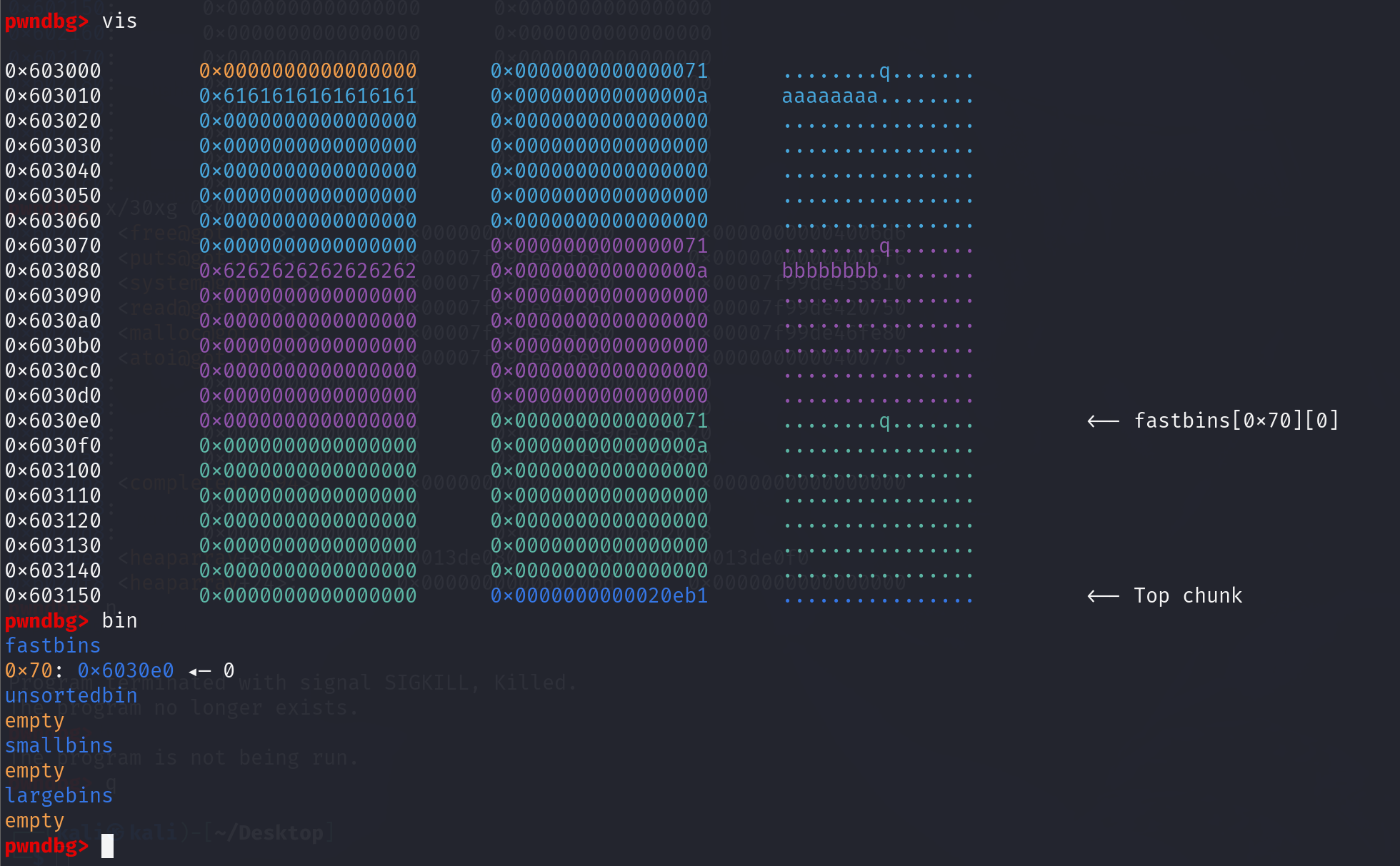The width and height of the screenshot is (1400, 866).
Task: Click the address 0x6030f0
Action: pyautogui.click(x=53, y=445)
